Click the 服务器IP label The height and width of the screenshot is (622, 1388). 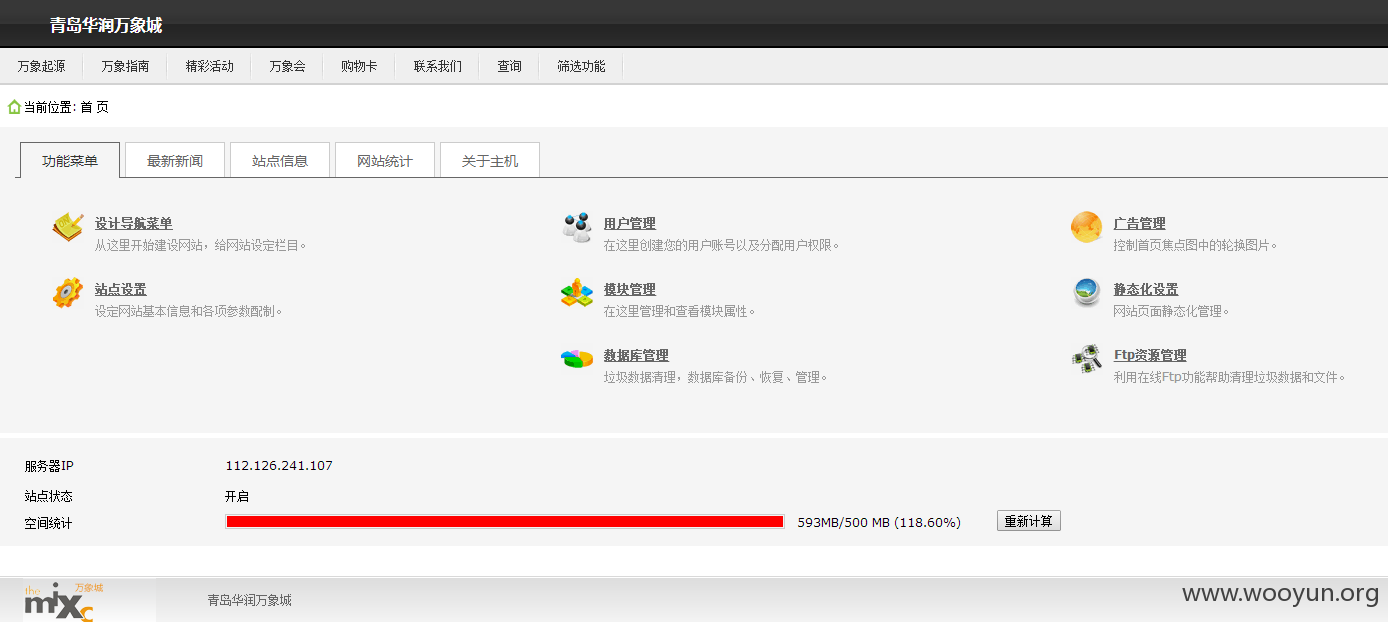[x=49, y=466]
